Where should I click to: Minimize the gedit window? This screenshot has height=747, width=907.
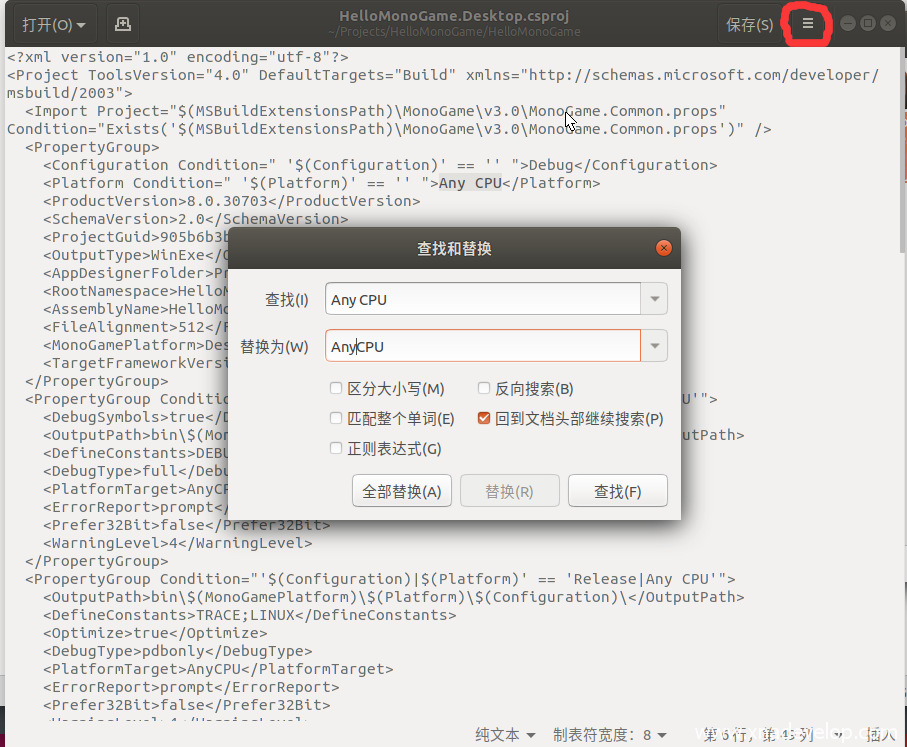pyautogui.click(x=848, y=24)
